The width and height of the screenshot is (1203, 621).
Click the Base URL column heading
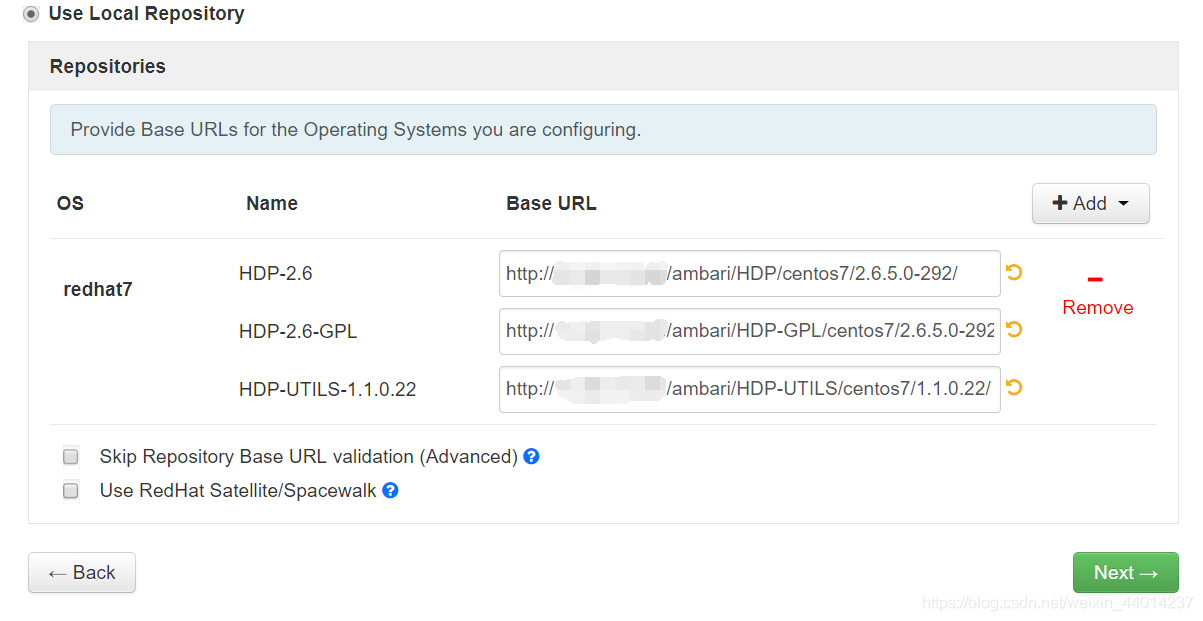coord(551,203)
